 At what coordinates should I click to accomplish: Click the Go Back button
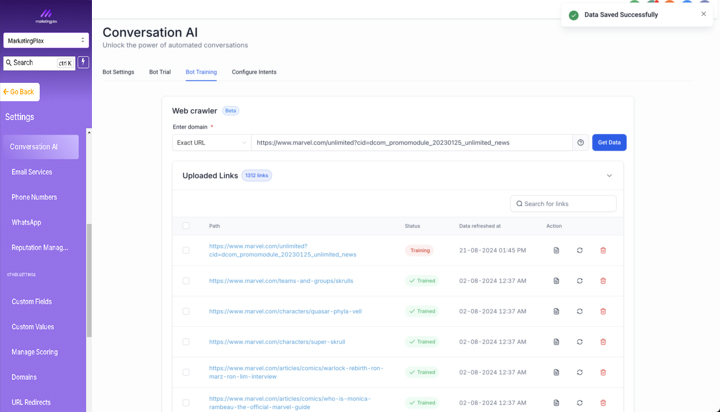coord(19,92)
